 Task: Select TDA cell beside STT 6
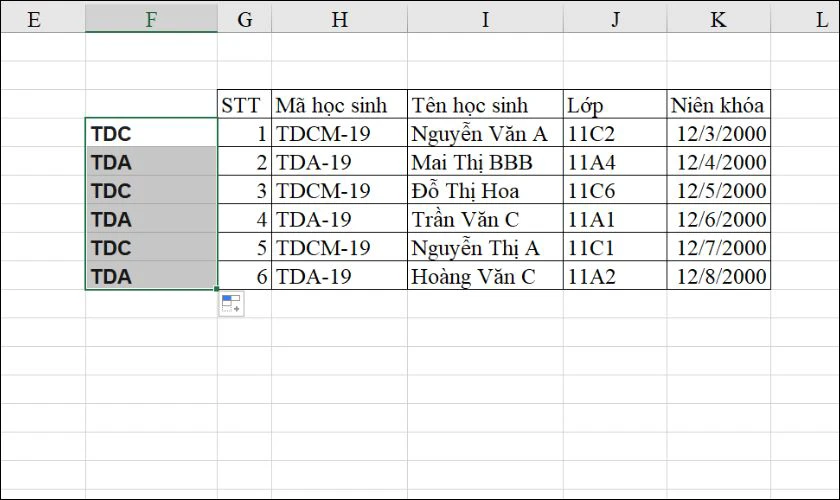pos(151,275)
